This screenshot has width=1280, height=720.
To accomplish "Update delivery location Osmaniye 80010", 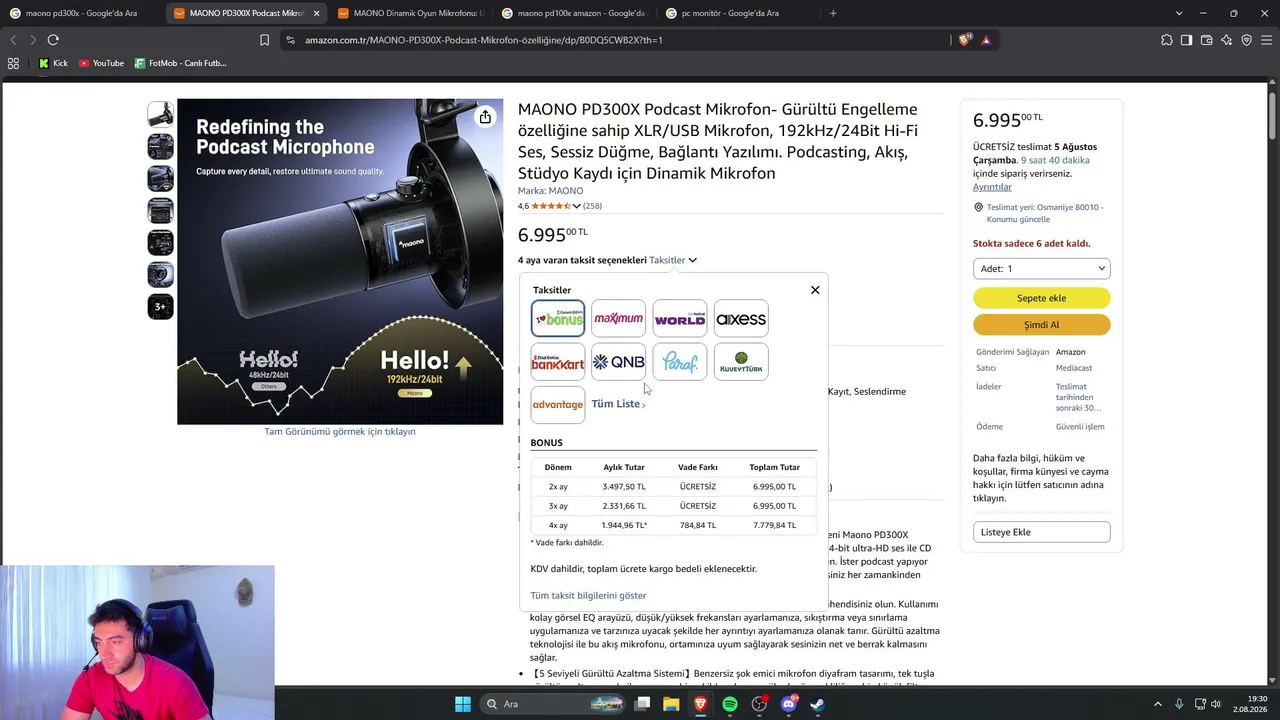I will pyautogui.click(x=1045, y=213).
